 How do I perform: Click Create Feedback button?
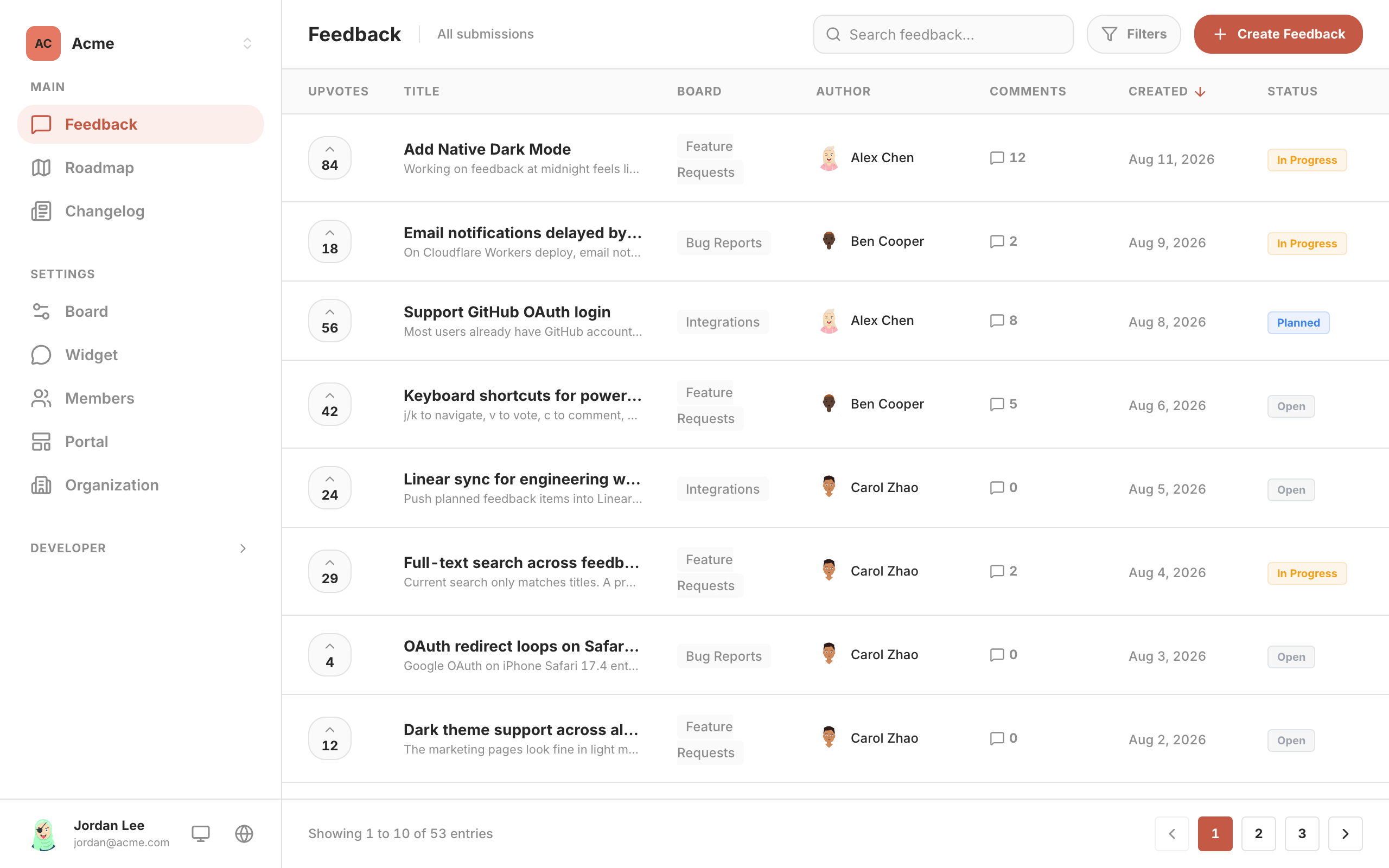pyautogui.click(x=1278, y=34)
